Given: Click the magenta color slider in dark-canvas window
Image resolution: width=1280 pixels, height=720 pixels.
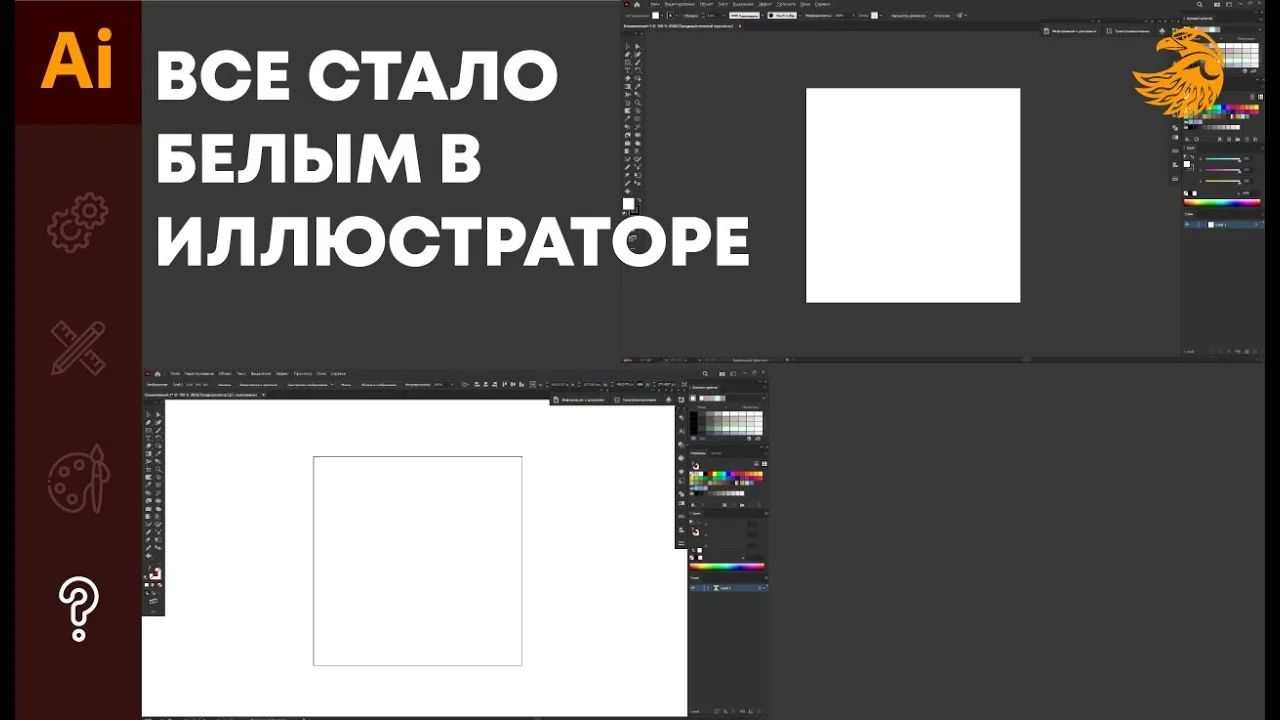Looking at the screenshot, I should click(x=1223, y=170).
